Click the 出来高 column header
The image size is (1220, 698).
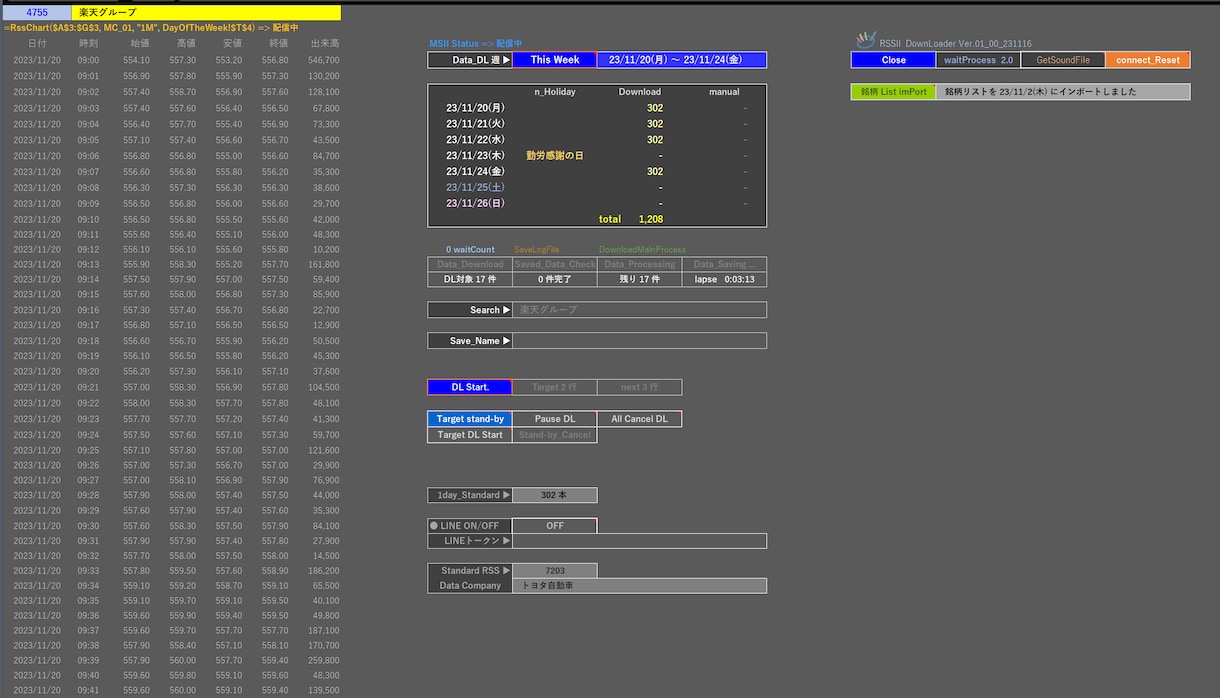coord(325,44)
